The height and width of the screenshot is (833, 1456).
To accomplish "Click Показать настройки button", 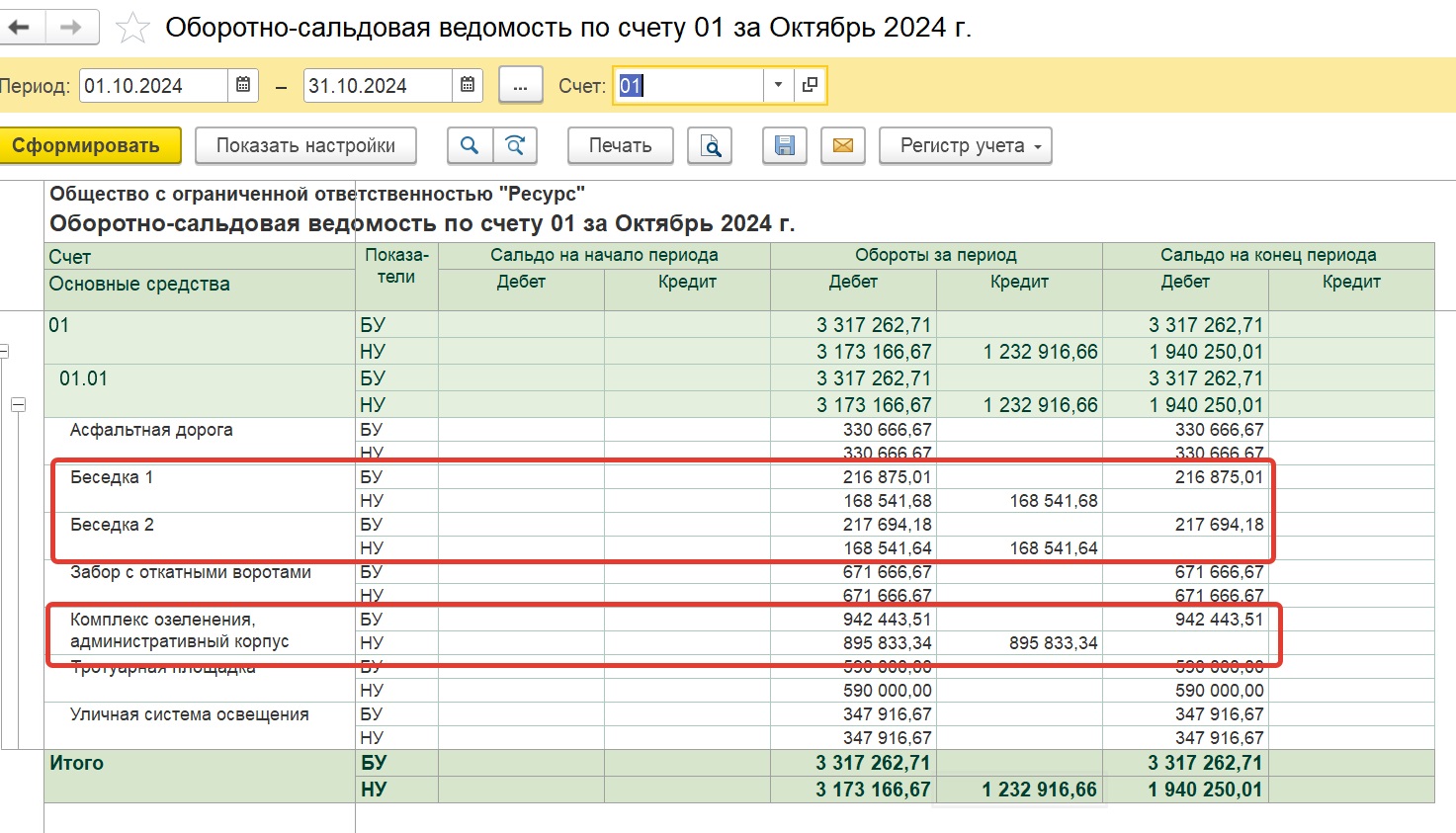I will [x=305, y=145].
